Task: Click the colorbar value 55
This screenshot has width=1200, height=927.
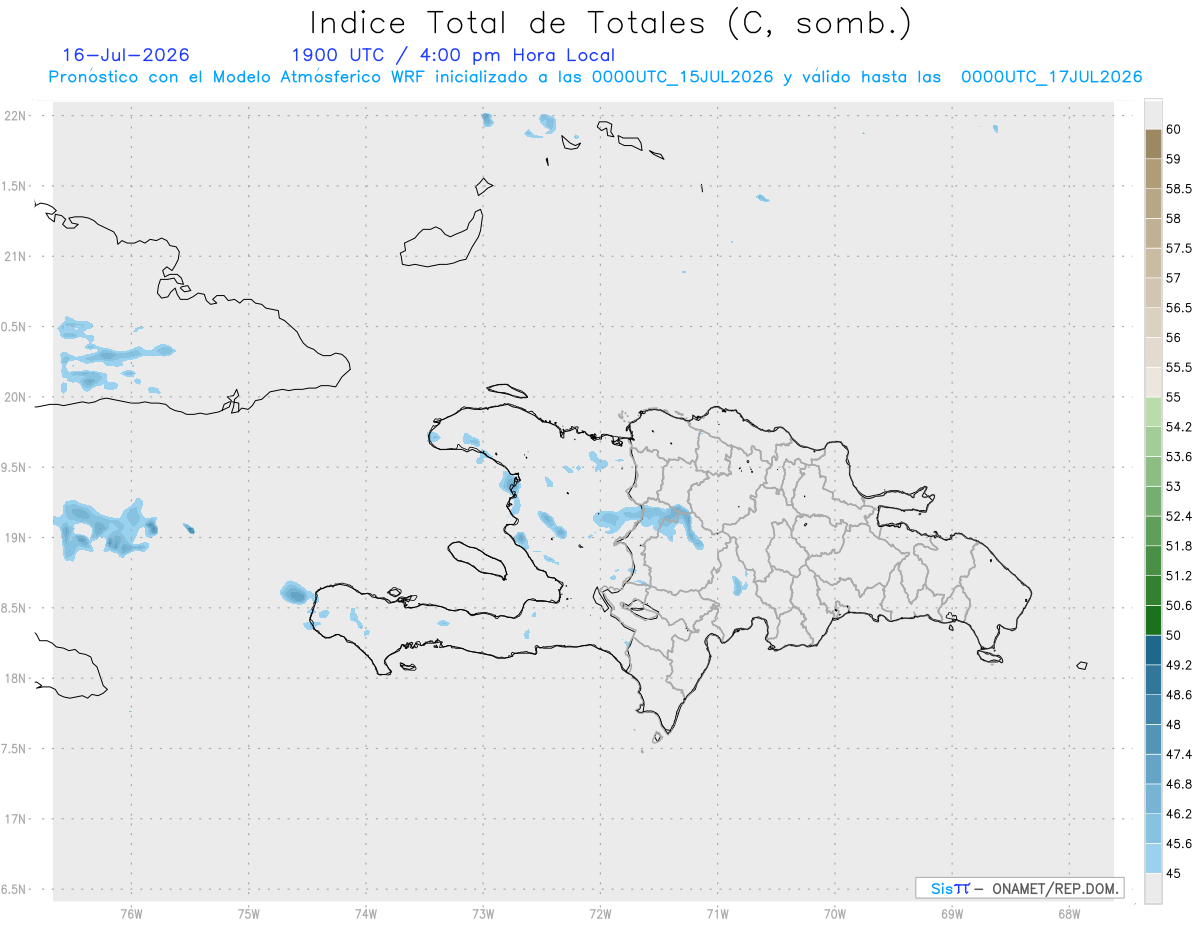Action: pyautogui.click(x=1174, y=397)
